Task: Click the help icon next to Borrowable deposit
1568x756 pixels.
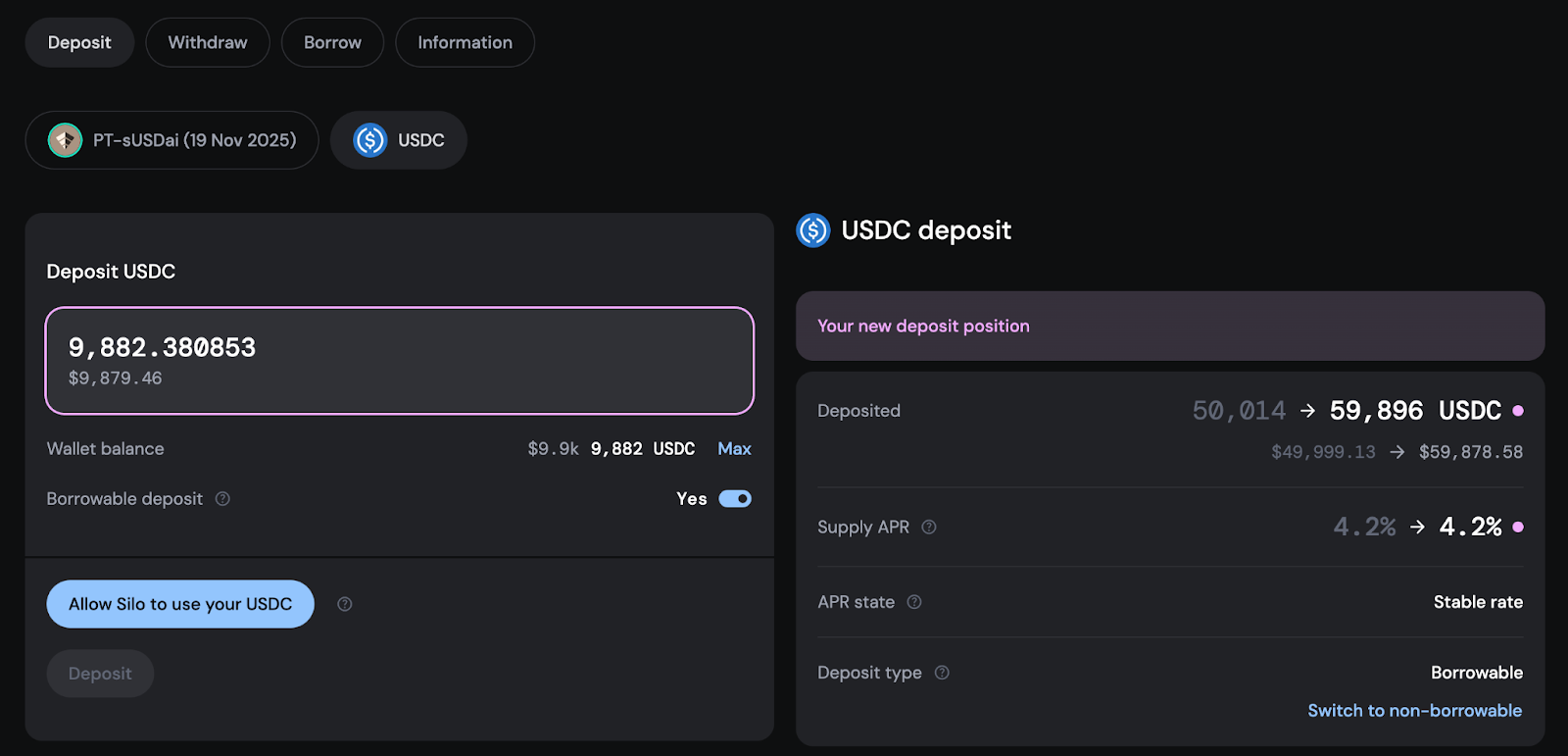Action: click(222, 499)
